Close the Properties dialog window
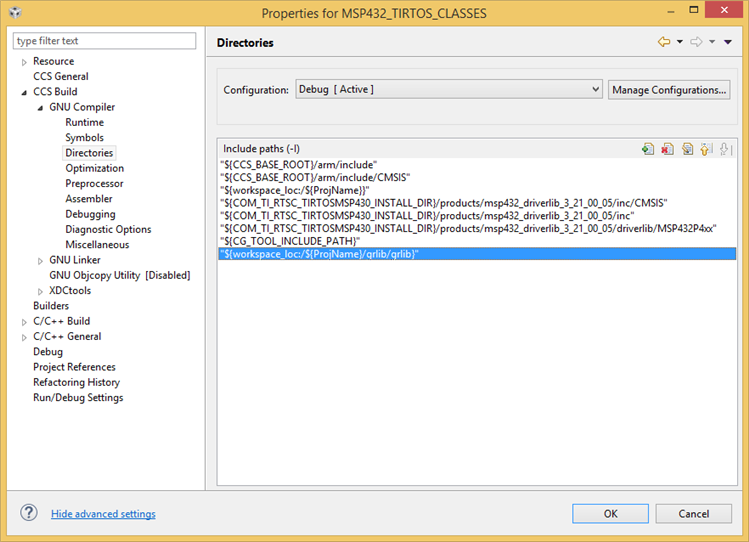749x542 pixels. click(724, 10)
